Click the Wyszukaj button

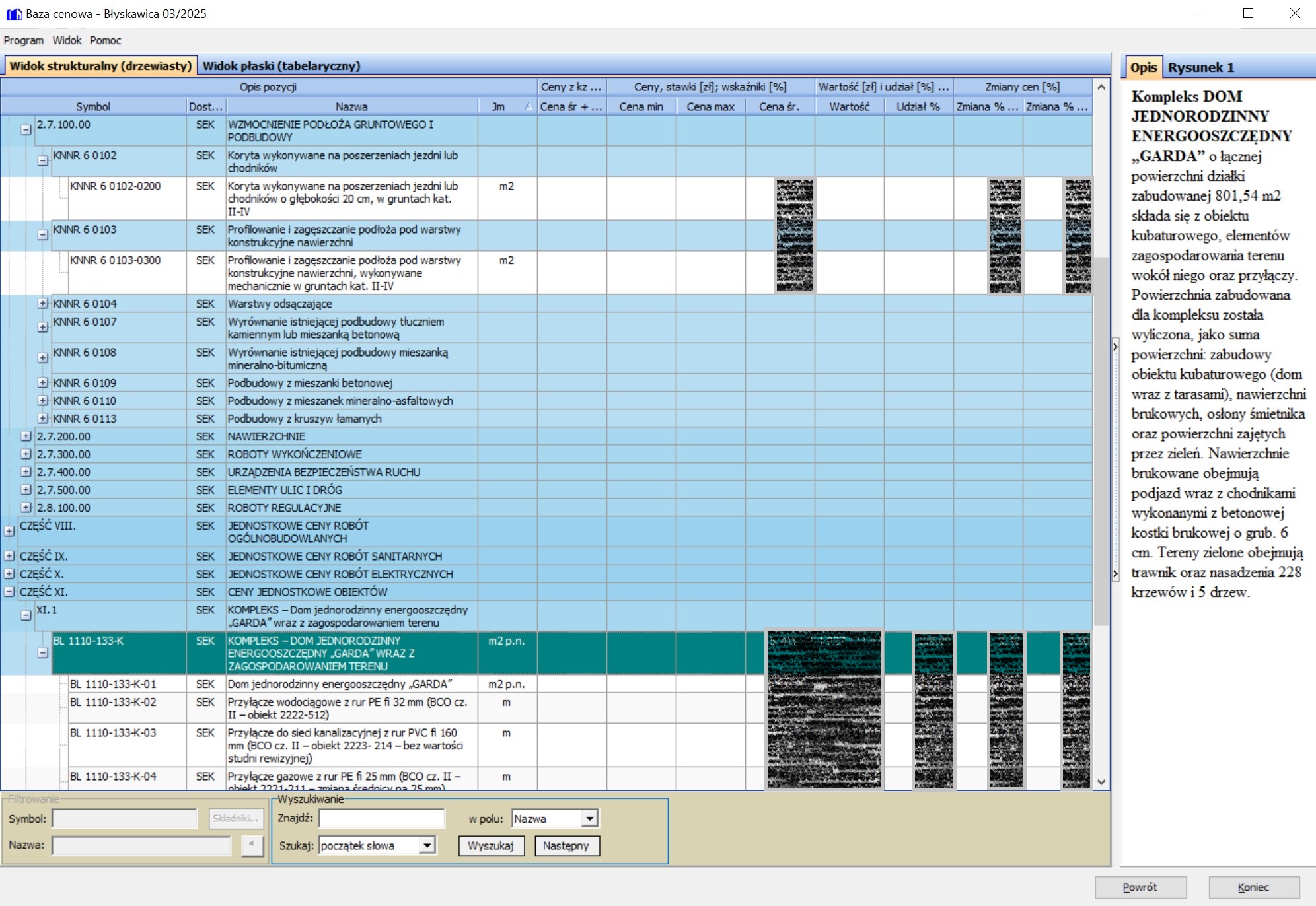point(491,846)
